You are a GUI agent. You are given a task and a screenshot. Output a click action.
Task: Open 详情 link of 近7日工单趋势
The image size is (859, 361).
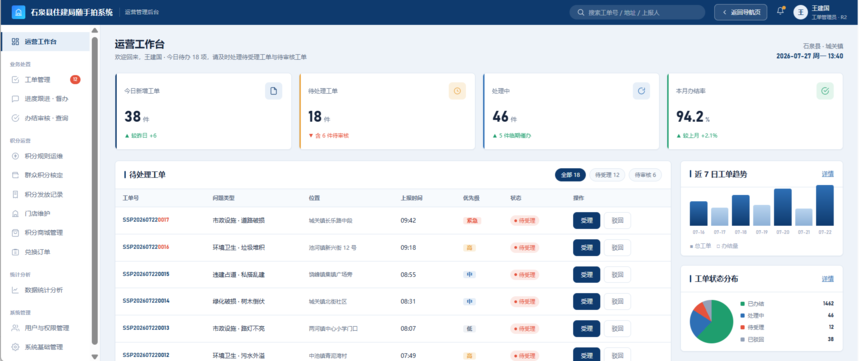(x=828, y=174)
